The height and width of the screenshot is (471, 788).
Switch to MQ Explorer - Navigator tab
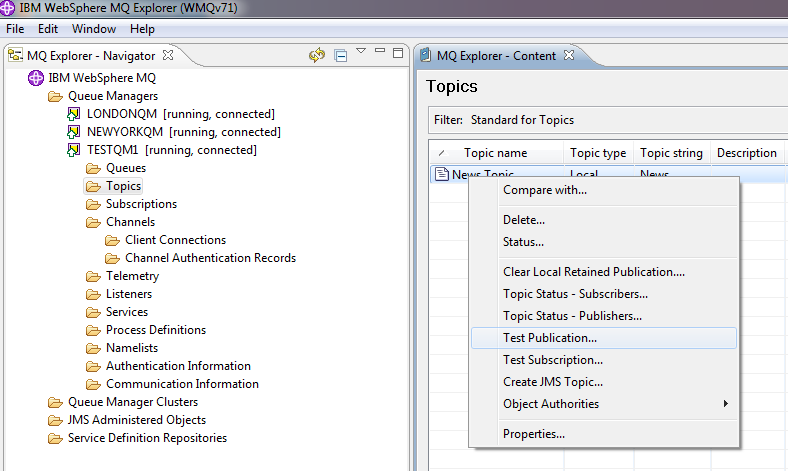90,56
